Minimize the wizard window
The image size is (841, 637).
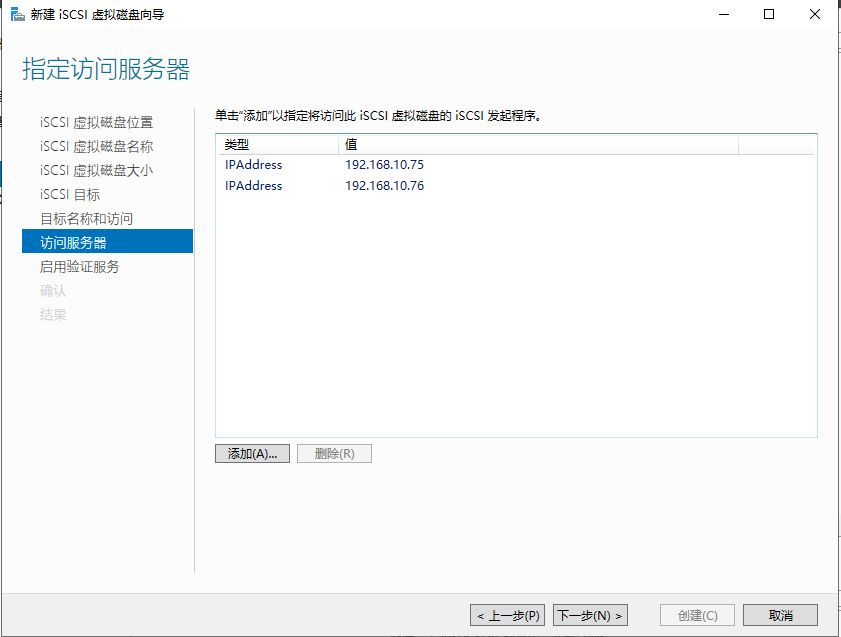click(x=724, y=14)
